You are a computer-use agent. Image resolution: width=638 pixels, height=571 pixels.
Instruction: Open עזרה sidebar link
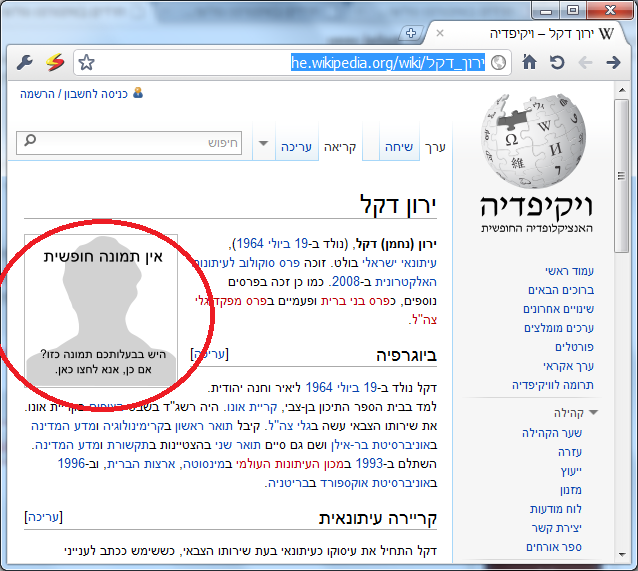(x=570, y=452)
